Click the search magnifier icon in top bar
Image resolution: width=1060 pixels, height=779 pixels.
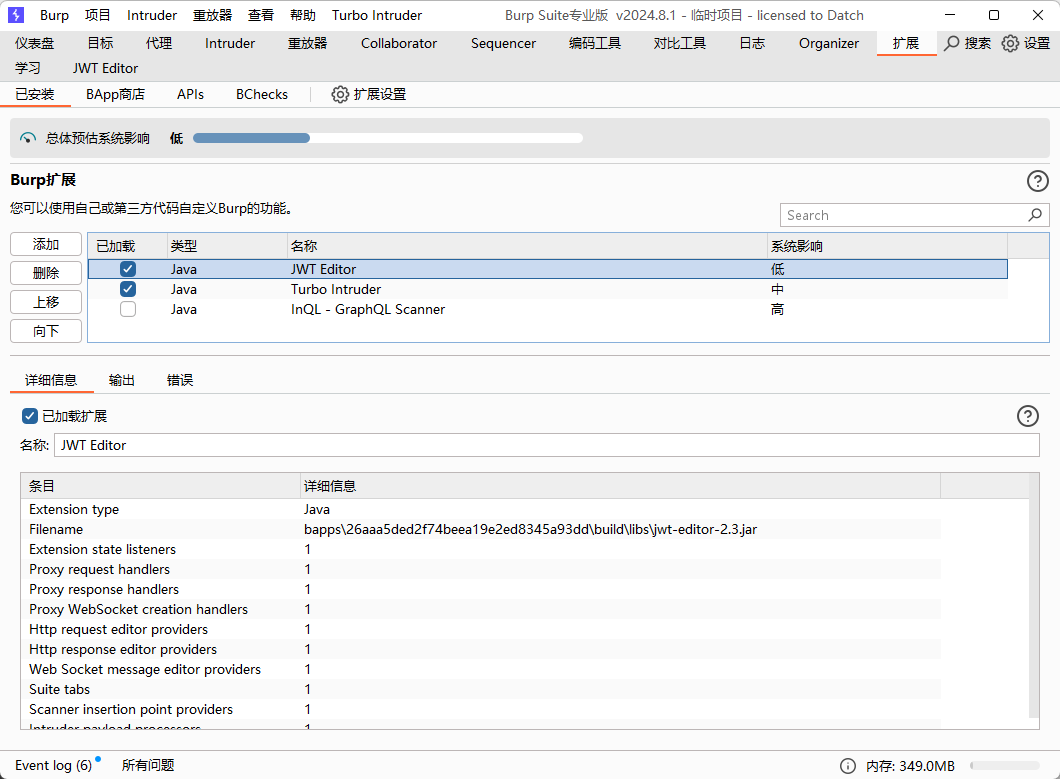click(952, 43)
